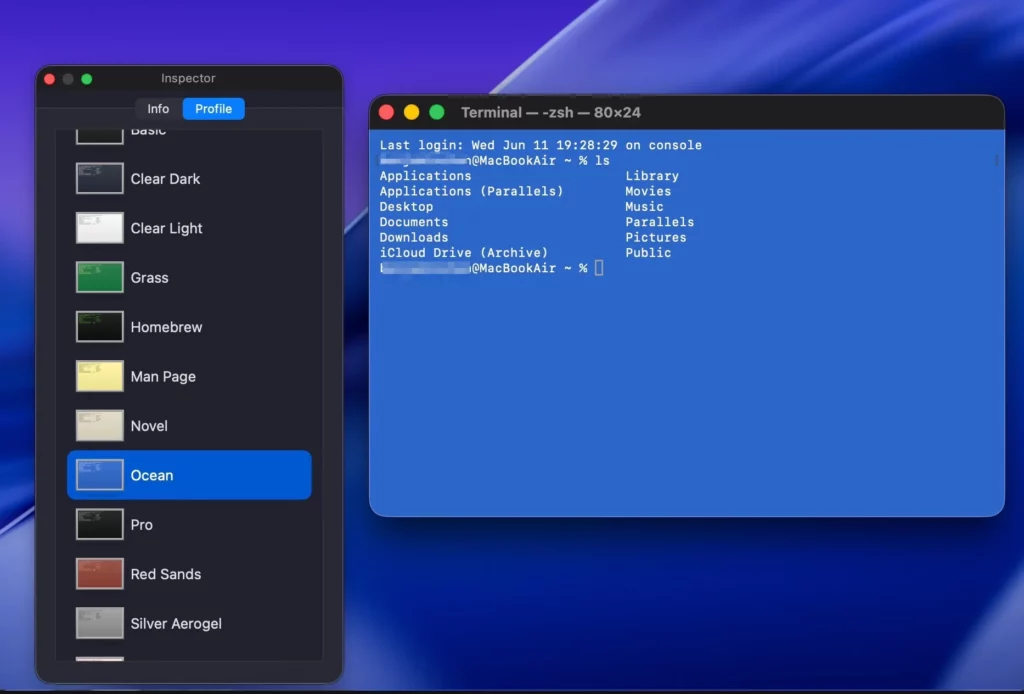Pick the Homebrew profile thumbnail
Image resolution: width=1024 pixels, height=694 pixels.
coord(99,326)
